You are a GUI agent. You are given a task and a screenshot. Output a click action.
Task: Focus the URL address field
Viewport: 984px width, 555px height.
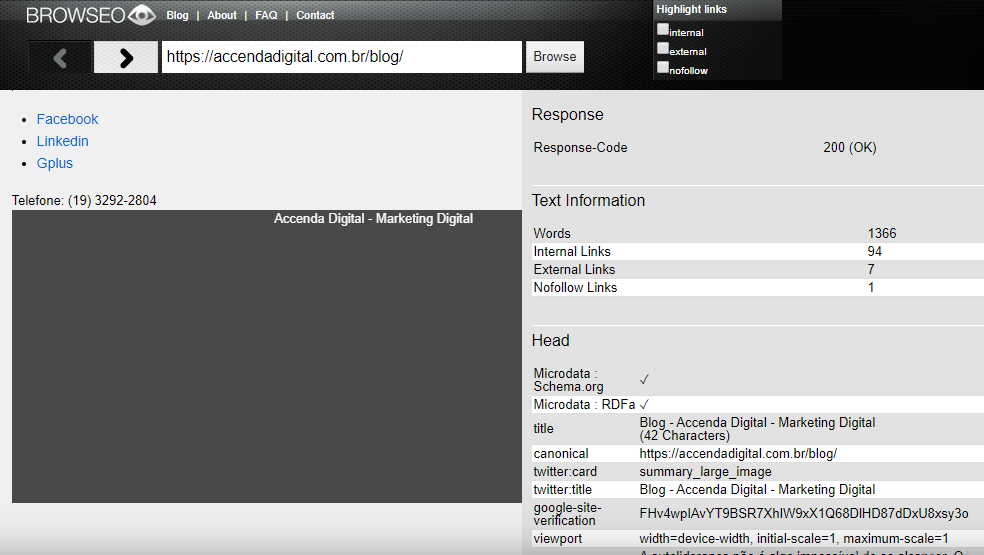point(342,57)
